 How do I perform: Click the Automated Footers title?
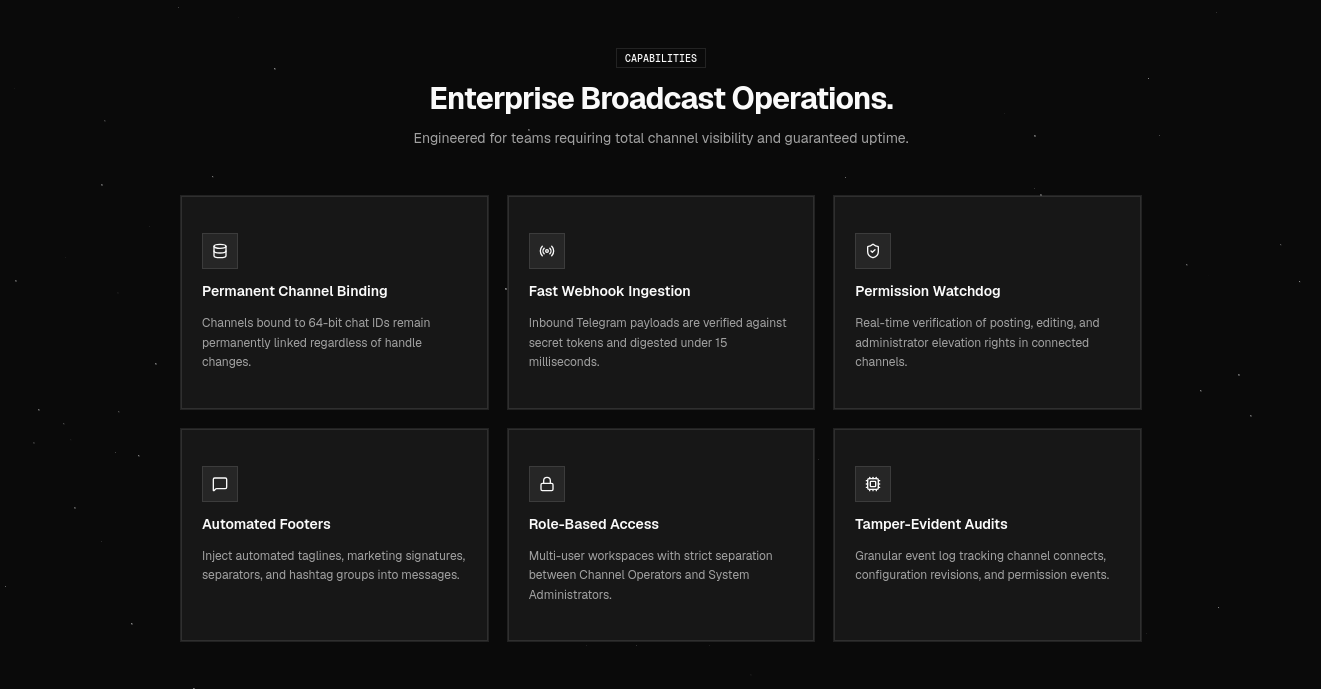click(266, 524)
